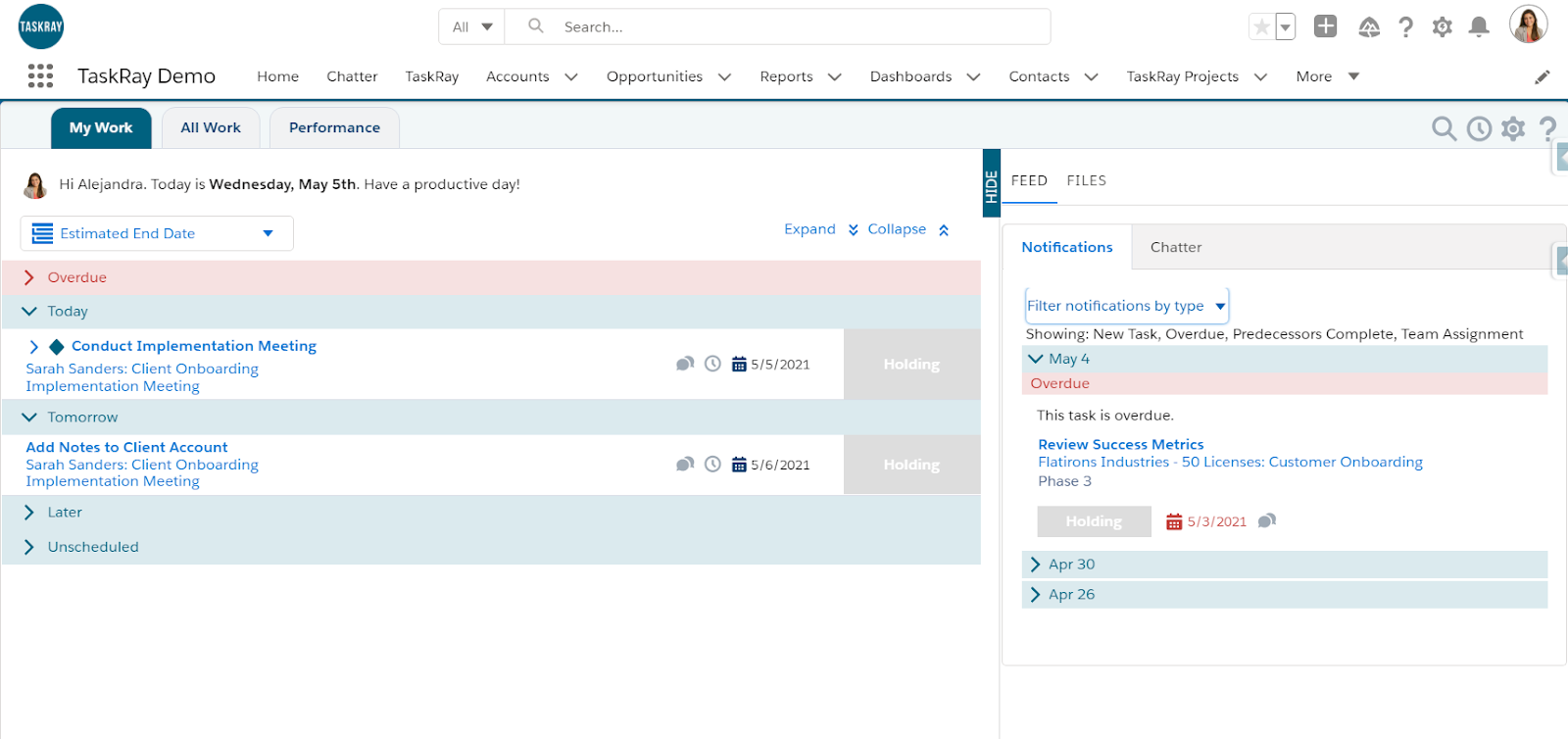1568x739 pixels.
Task: Click calendar icon next to 5/5/2021
Action: click(739, 365)
